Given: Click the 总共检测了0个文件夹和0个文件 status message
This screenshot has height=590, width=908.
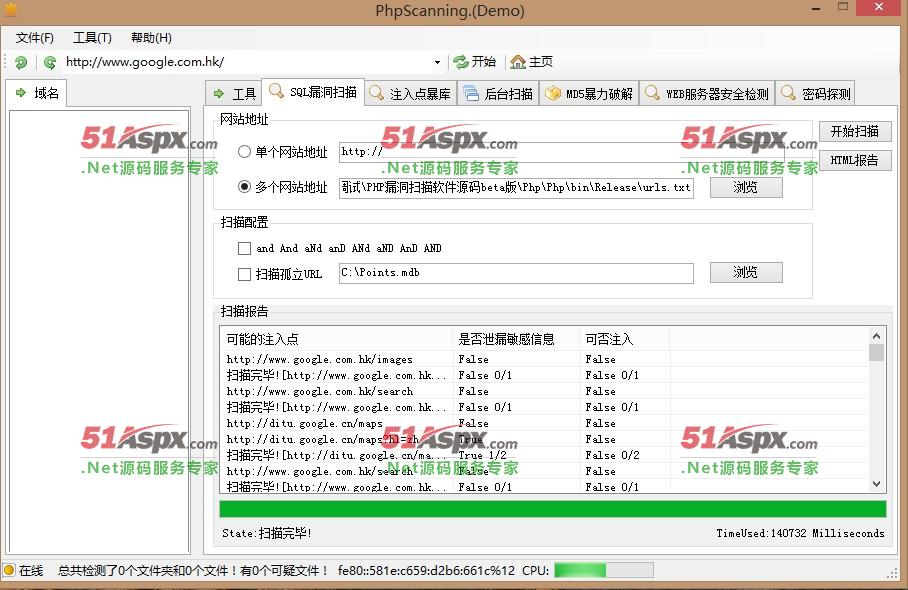Looking at the screenshot, I should 193,571.
